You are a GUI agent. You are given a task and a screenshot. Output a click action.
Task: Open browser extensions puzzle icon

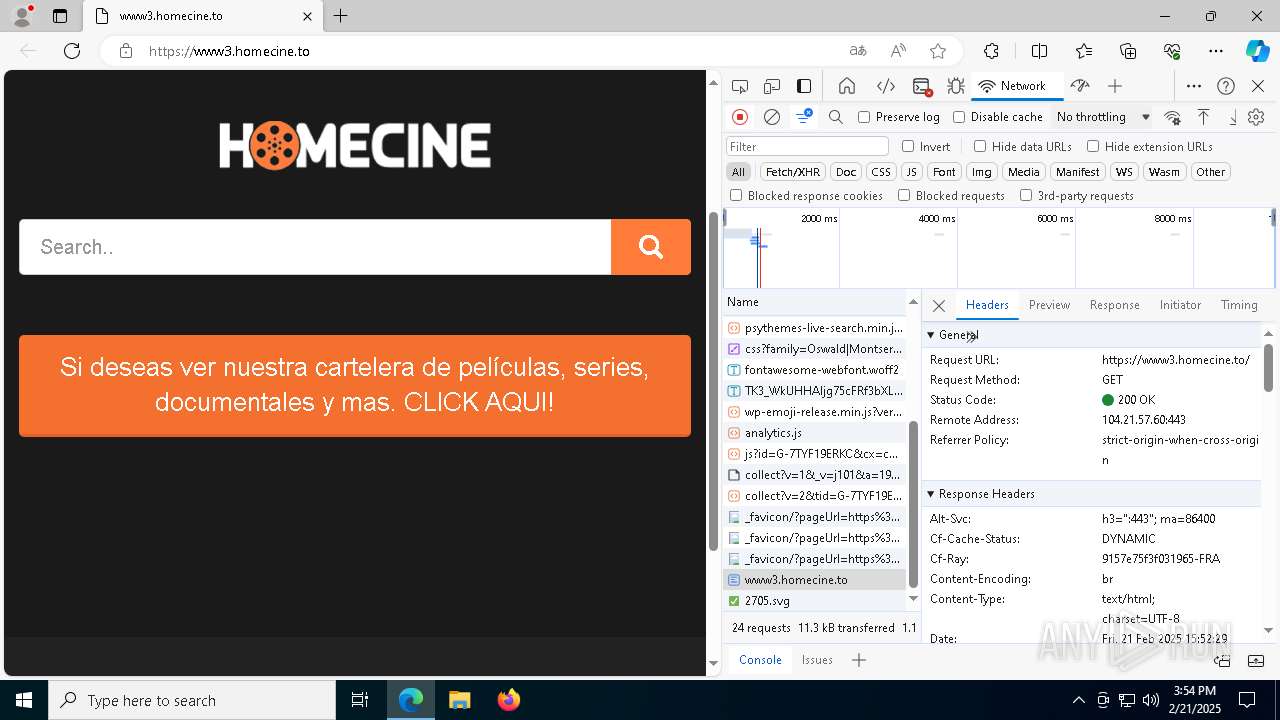click(991, 51)
